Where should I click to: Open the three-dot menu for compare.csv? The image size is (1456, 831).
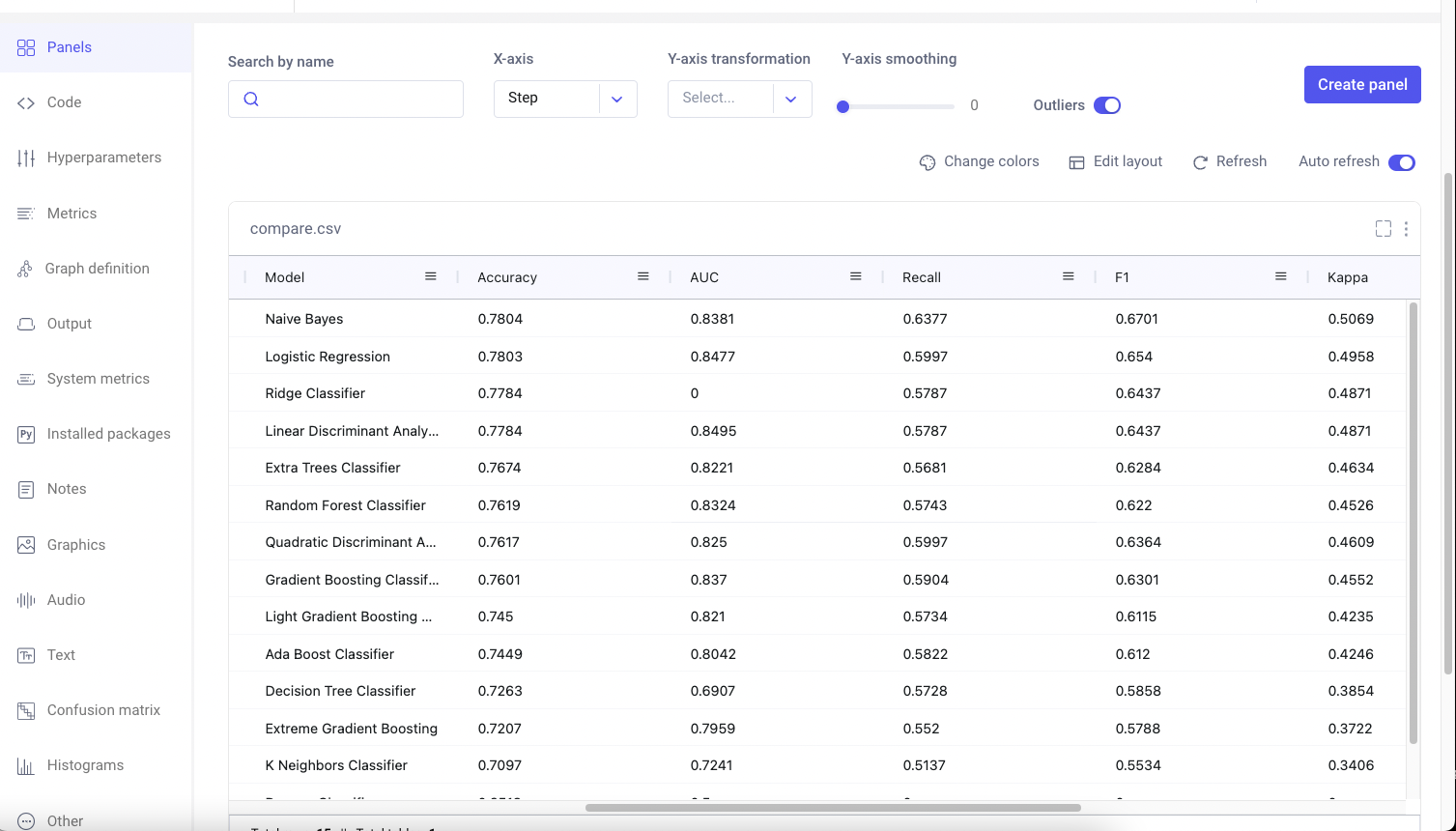(1406, 229)
